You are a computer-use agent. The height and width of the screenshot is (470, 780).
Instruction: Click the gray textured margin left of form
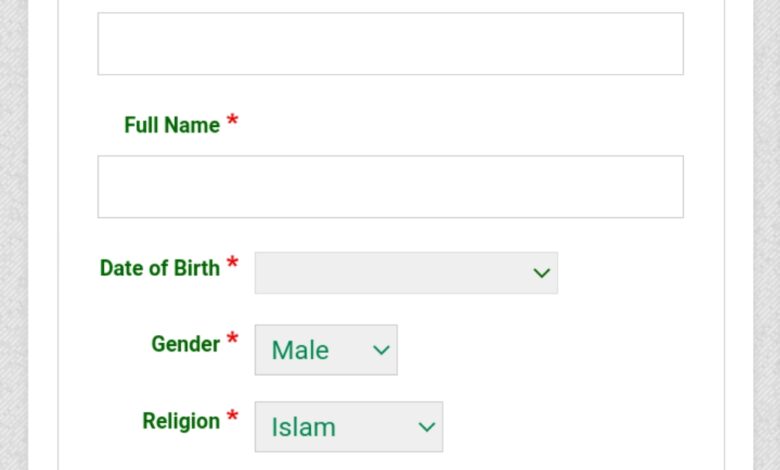pyautogui.click(x=14, y=235)
